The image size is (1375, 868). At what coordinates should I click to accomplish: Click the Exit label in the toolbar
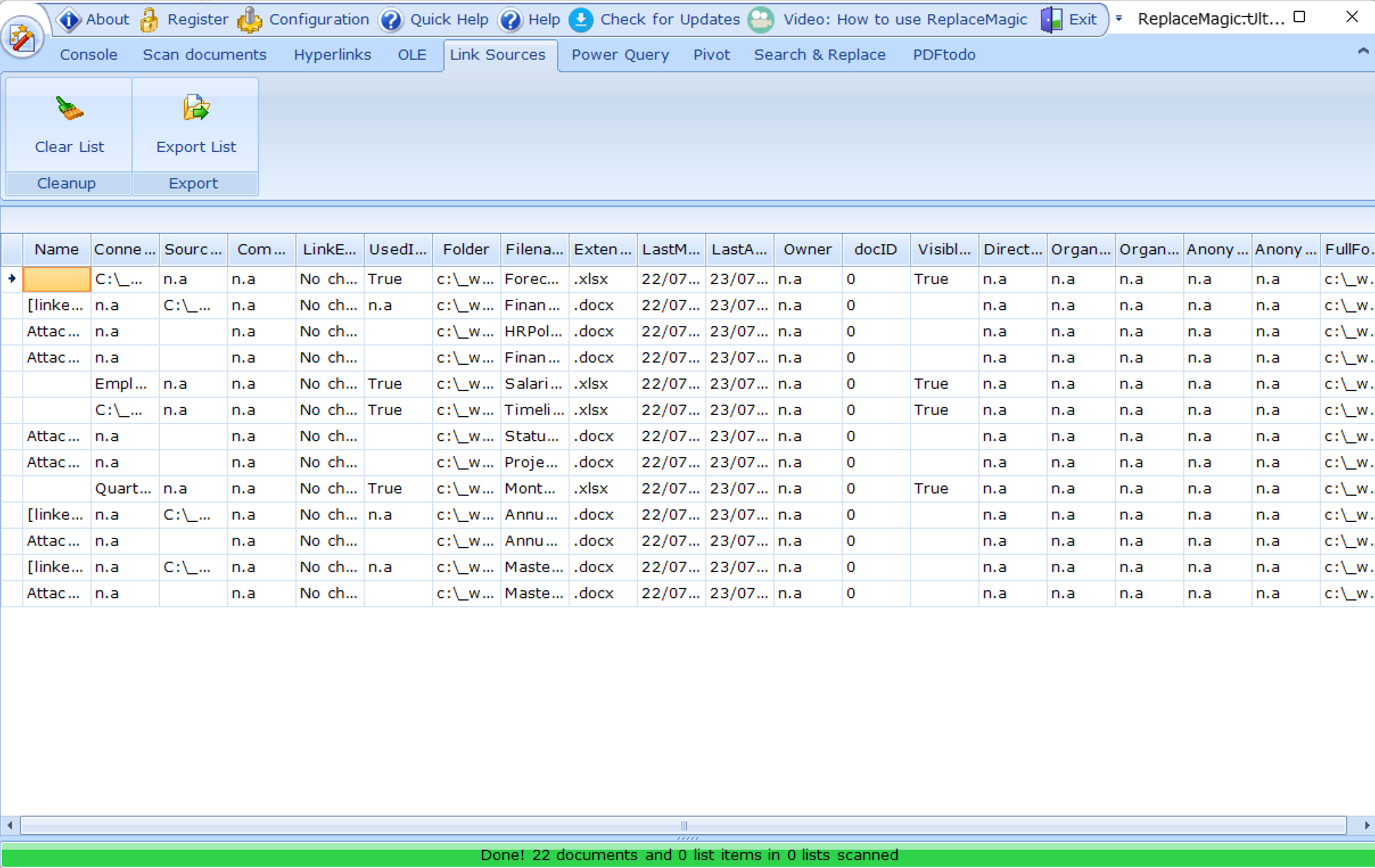[x=1082, y=19]
